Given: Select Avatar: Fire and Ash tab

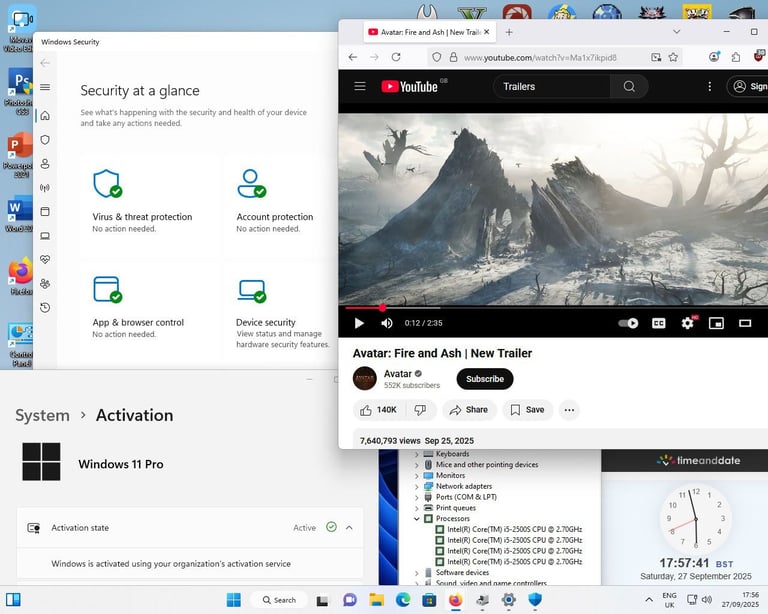Looking at the screenshot, I should click(x=429, y=32).
